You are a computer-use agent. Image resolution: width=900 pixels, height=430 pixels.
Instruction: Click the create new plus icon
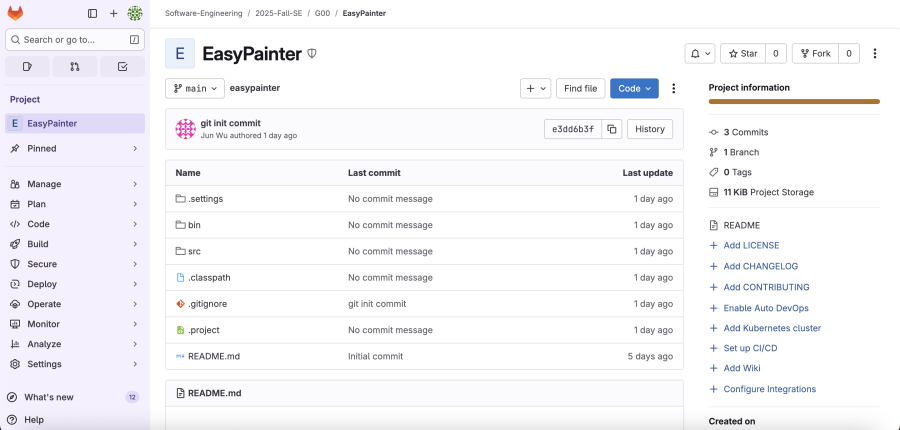[113, 13]
